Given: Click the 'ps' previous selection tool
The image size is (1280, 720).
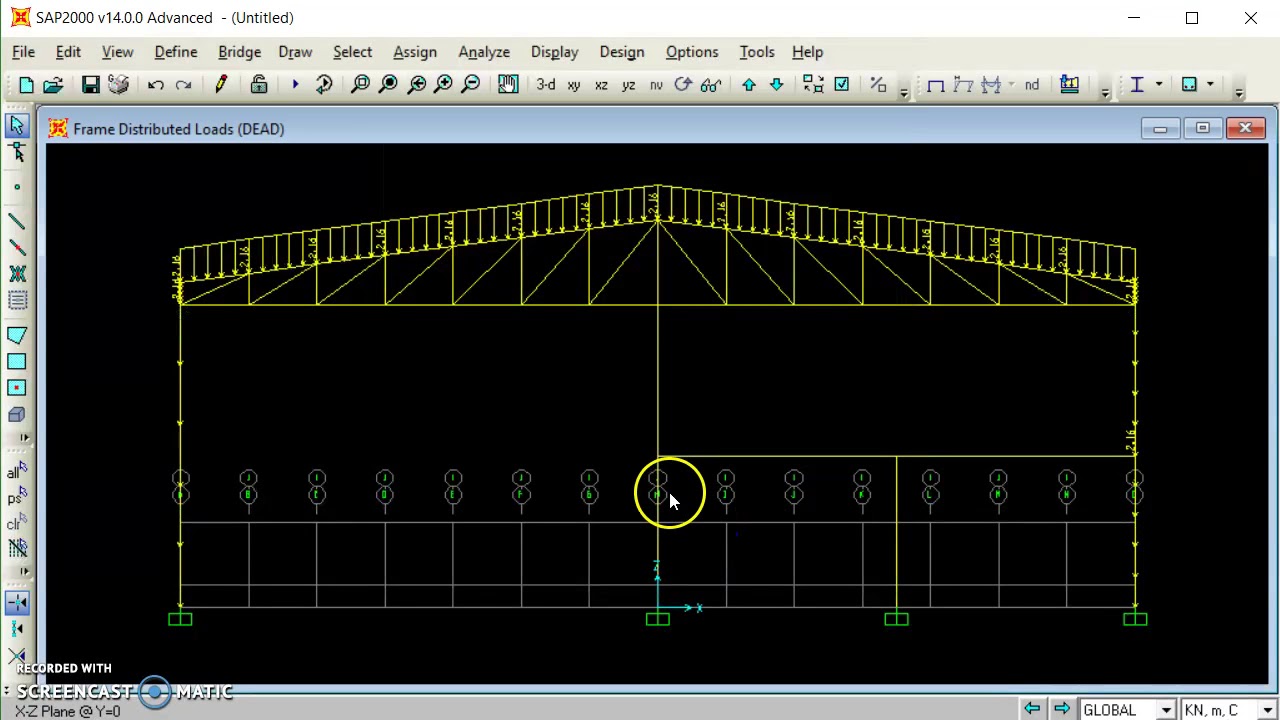Looking at the screenshot, I should point(17,497).
